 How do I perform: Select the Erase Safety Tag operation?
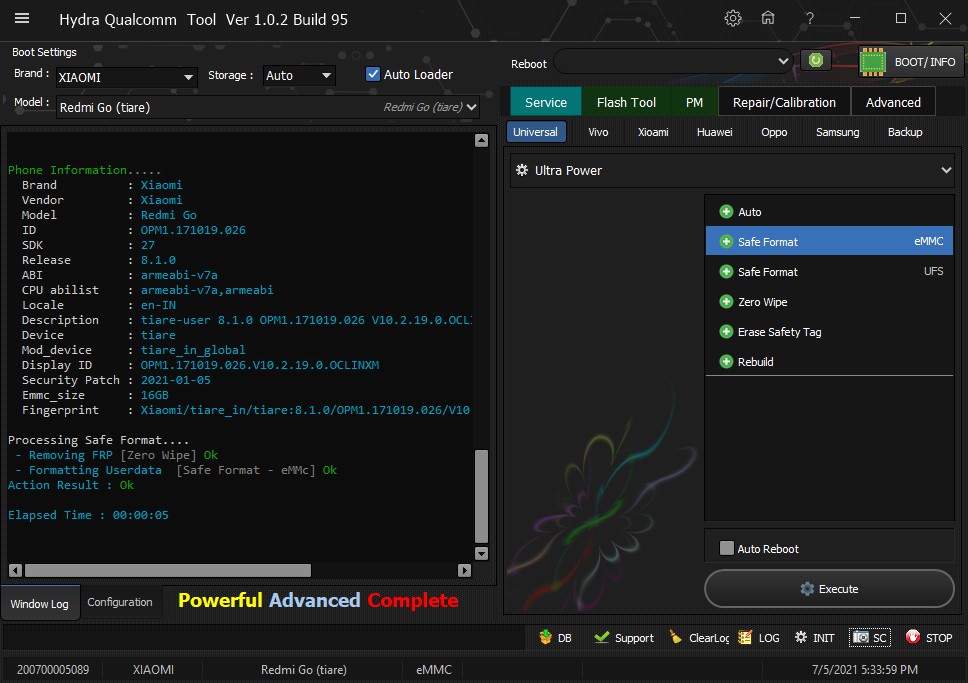830,332
